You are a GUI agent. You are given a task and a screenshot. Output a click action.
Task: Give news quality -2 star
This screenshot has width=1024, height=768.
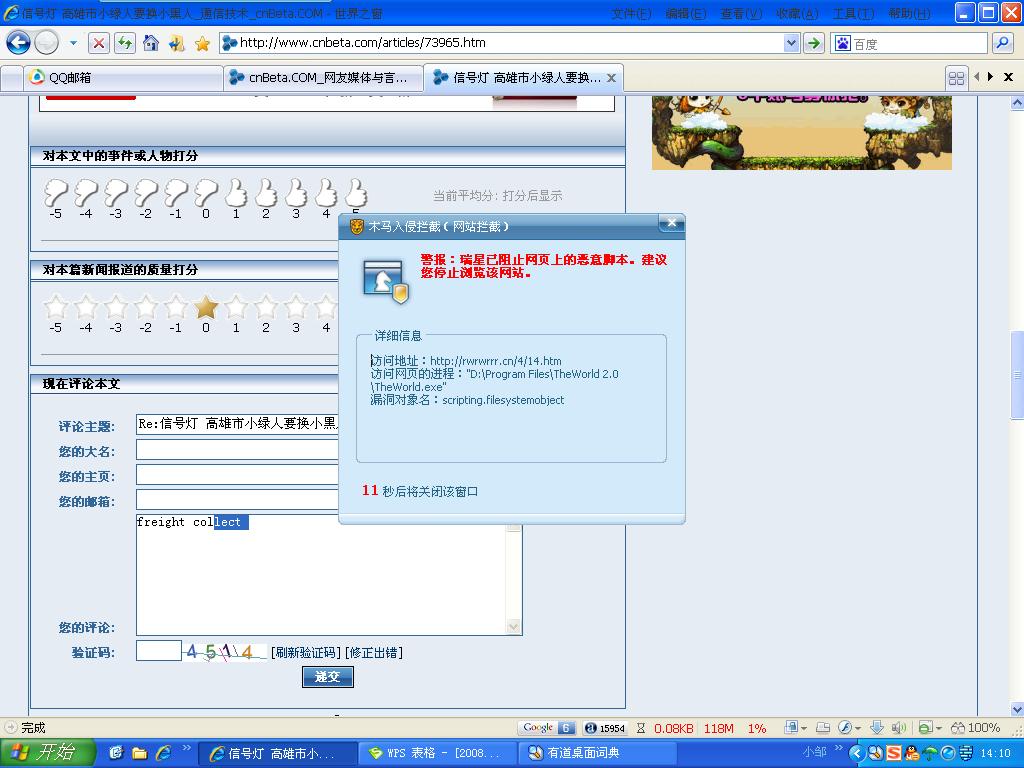[146, 306]
